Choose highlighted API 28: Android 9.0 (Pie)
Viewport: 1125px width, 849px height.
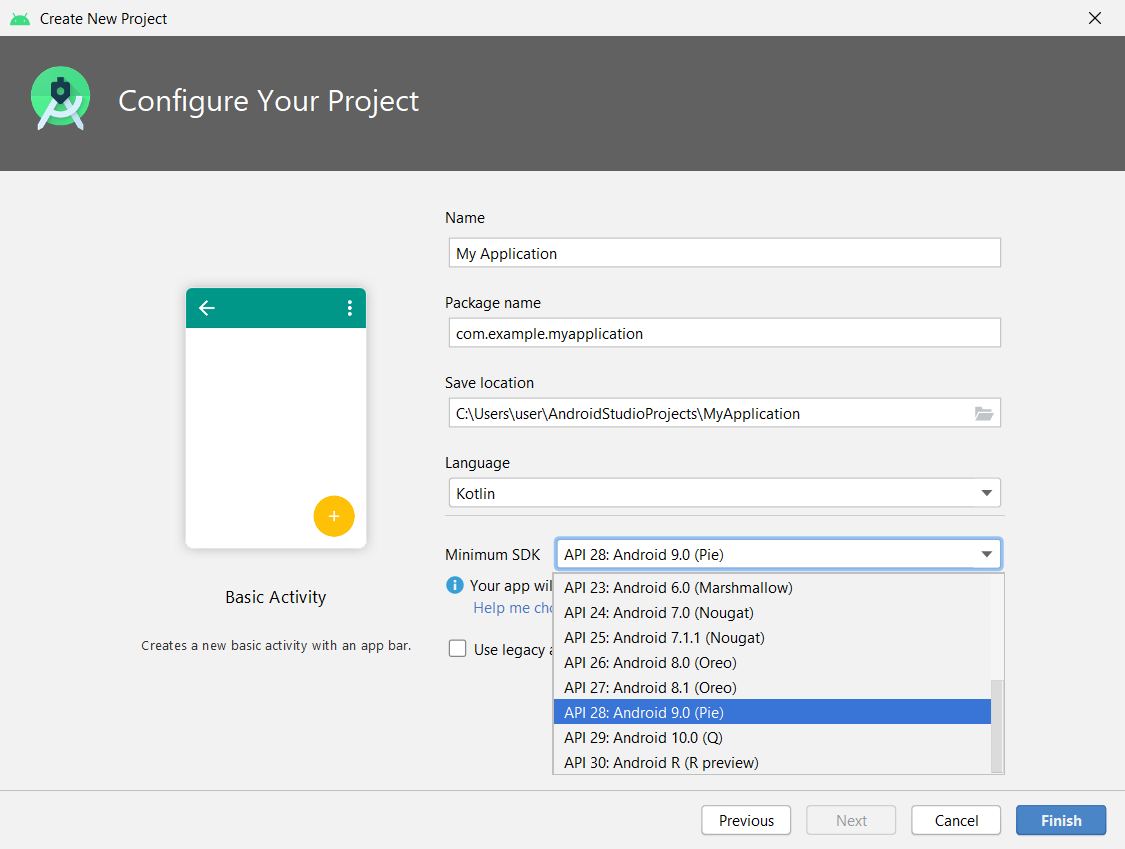772,712
